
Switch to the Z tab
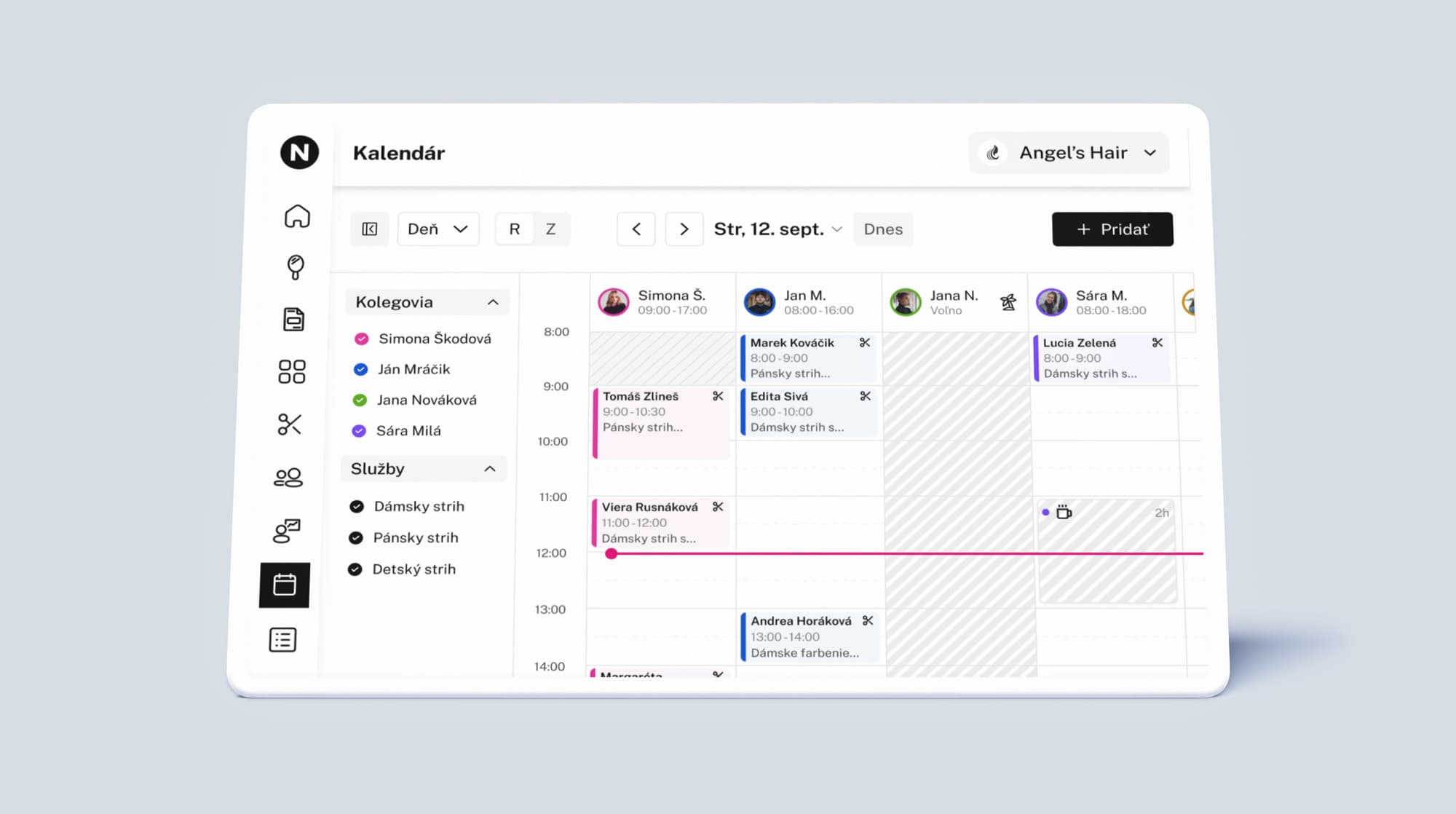point(550,229)
